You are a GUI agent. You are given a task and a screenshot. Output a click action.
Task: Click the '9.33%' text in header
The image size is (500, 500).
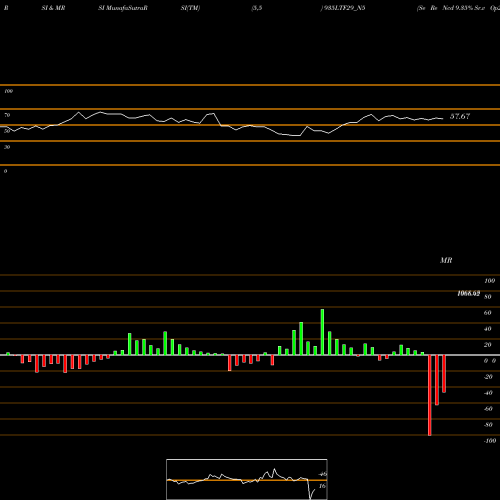[x=465, y=8]
